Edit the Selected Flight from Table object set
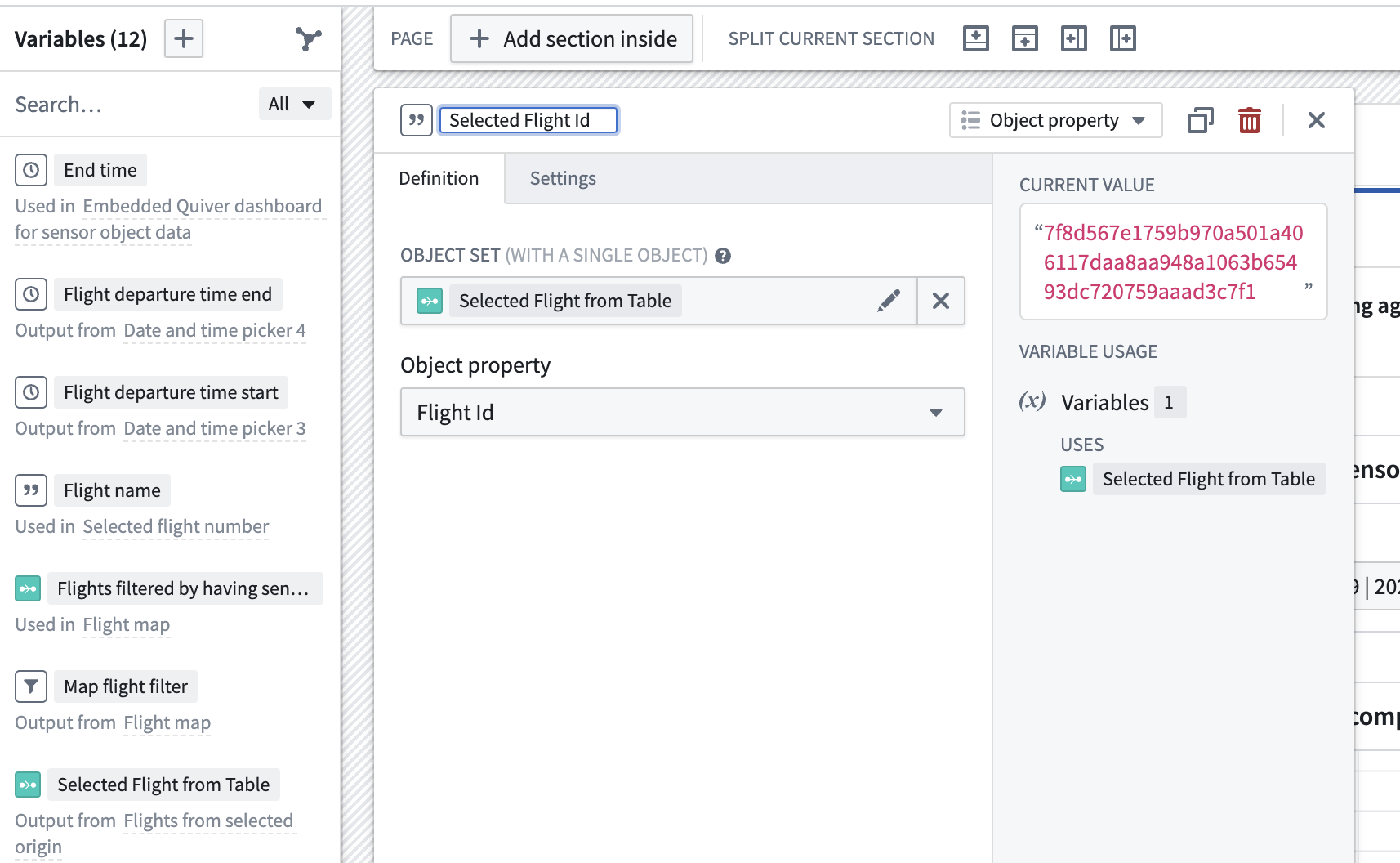This screenshot has width=1400, height=863. click(x=889, y=301)
